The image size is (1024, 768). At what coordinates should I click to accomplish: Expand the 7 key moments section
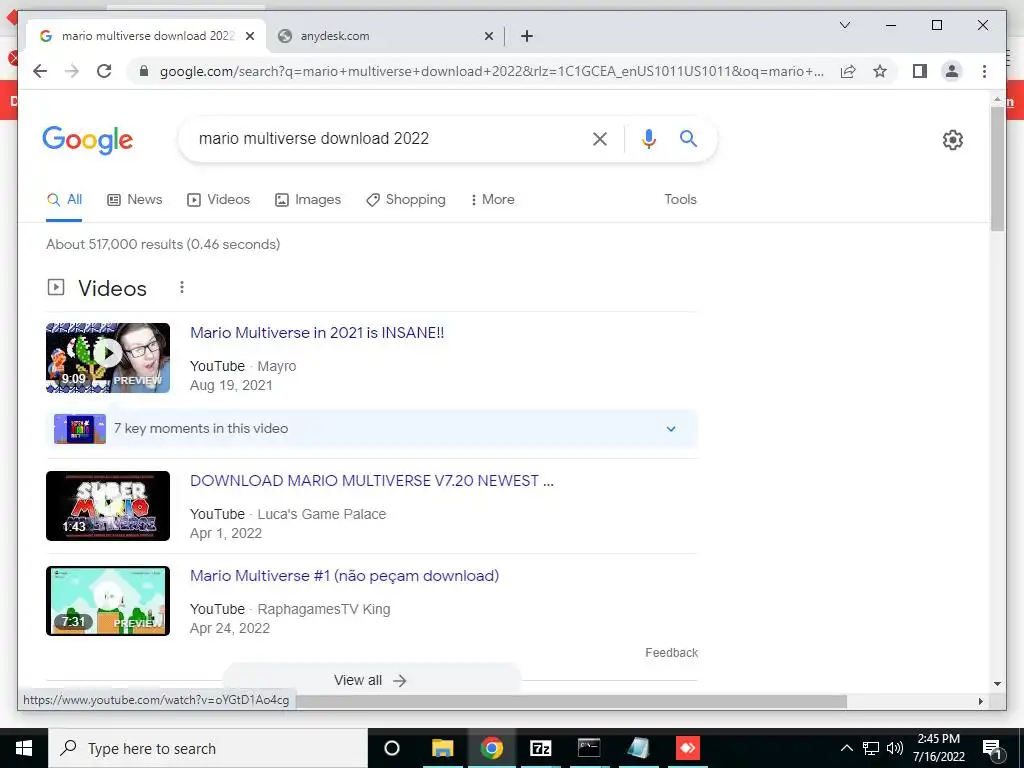(x=671, y=429)
